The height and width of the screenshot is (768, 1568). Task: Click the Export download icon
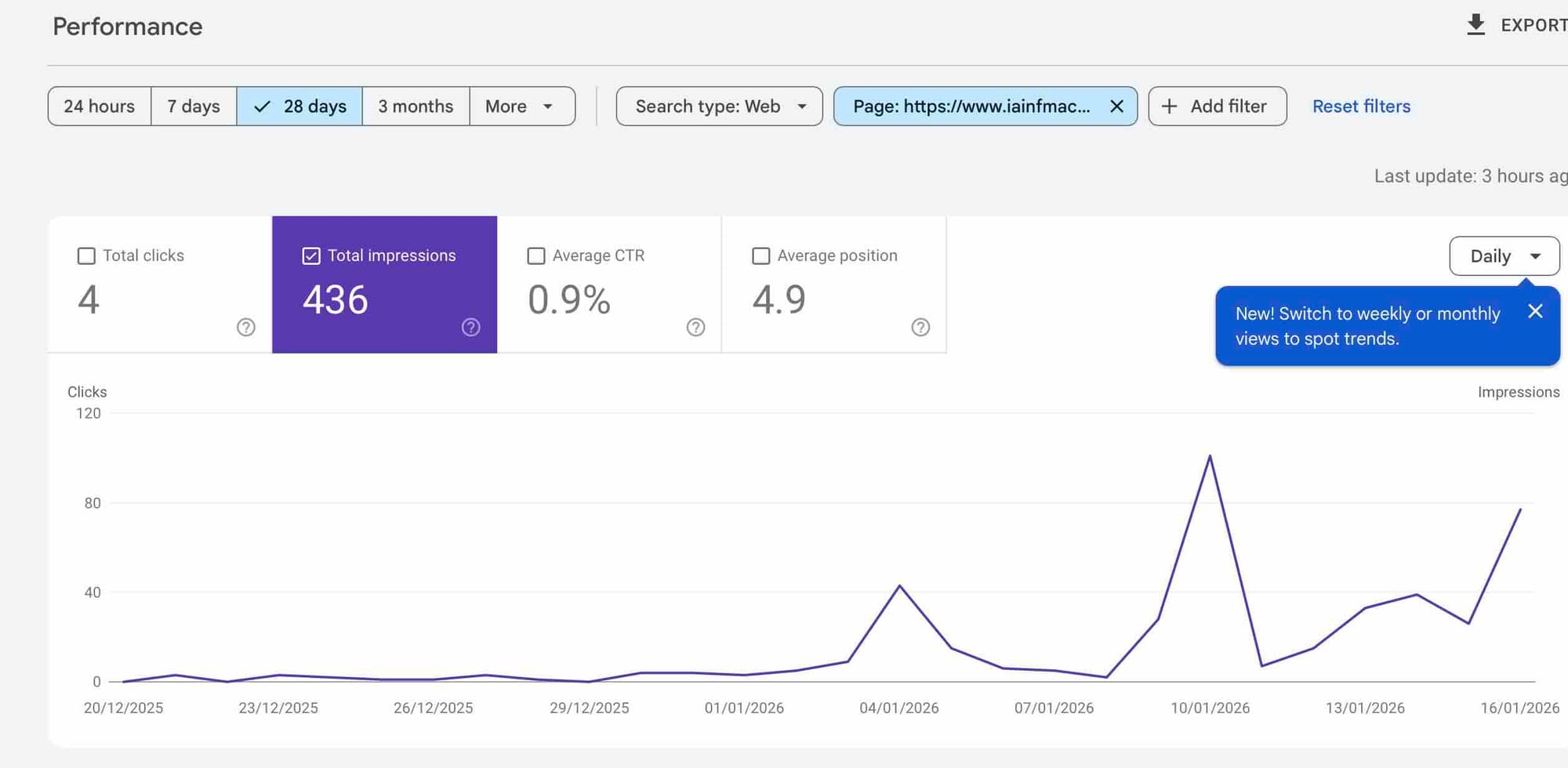[x=1477, y=24]
